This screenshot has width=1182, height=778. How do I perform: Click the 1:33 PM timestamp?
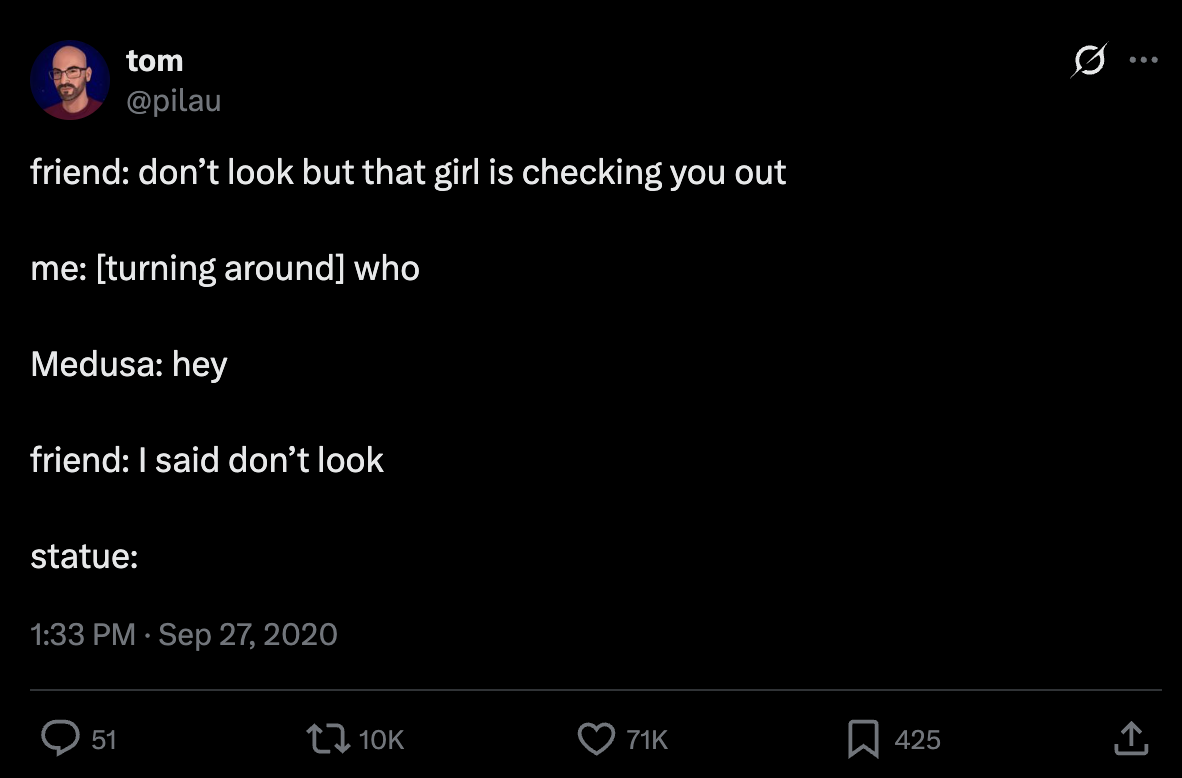coord(83,634)
